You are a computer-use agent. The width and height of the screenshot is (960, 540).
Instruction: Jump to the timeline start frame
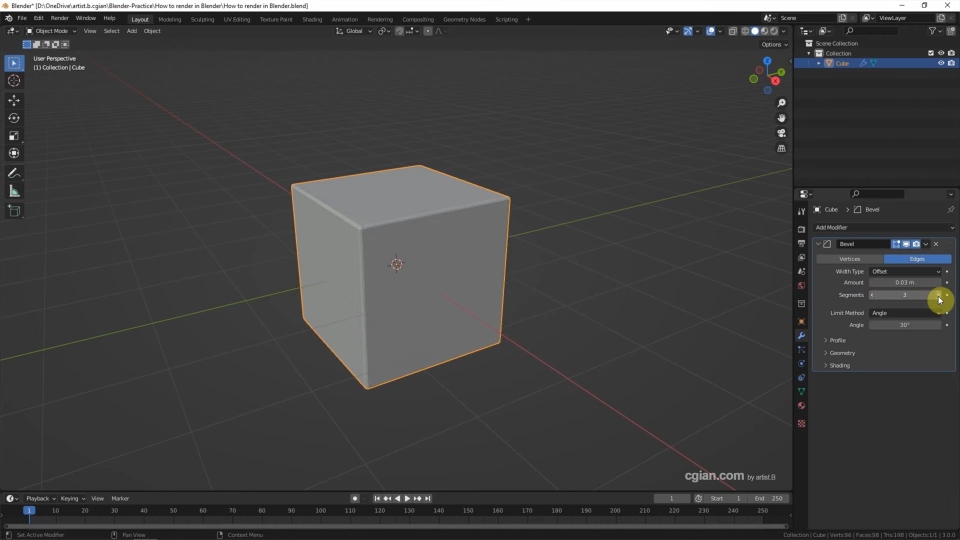[377, 498]
